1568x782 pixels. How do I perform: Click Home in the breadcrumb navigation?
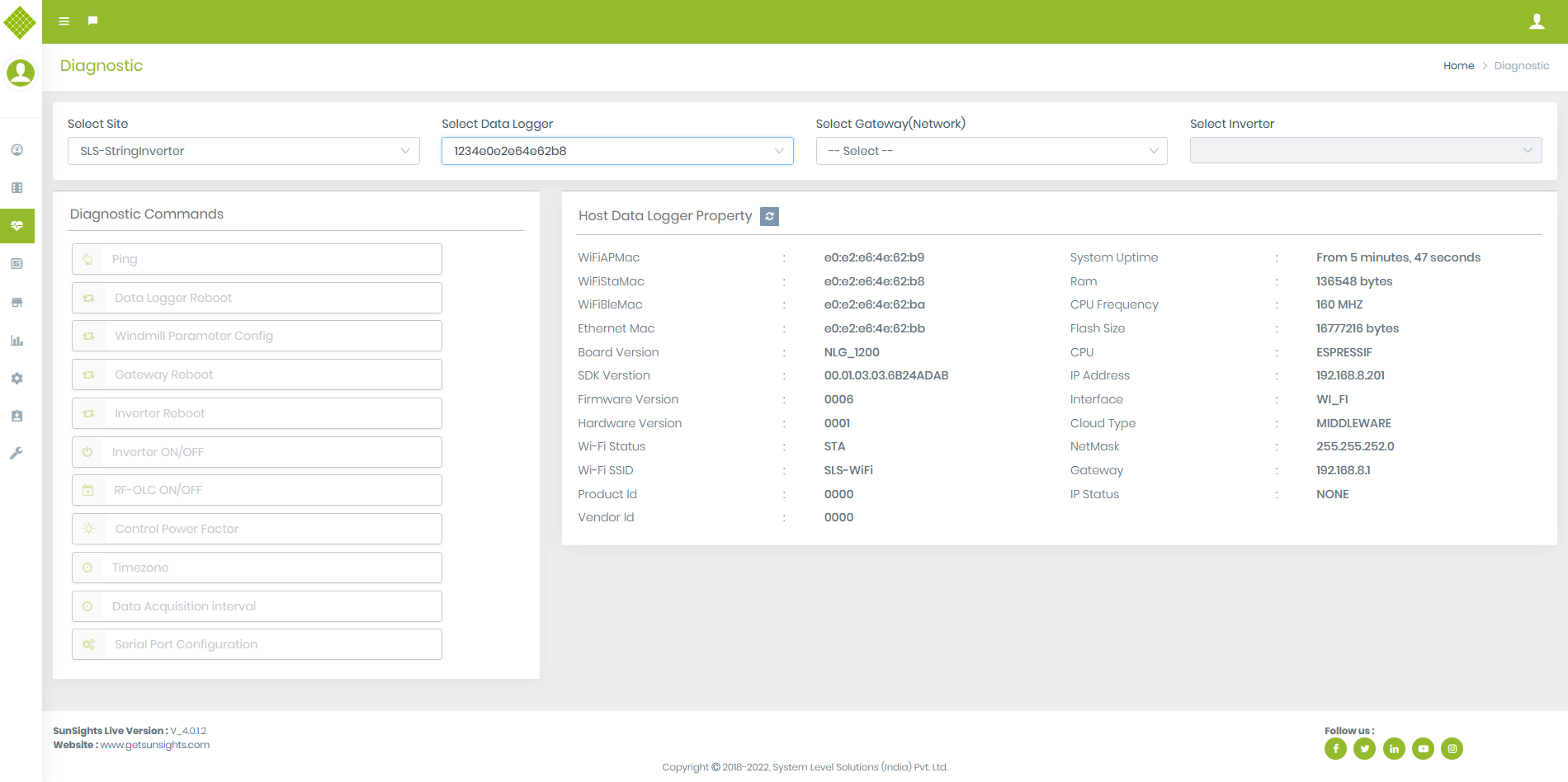pyautogui.click(x=1458, y=65)
